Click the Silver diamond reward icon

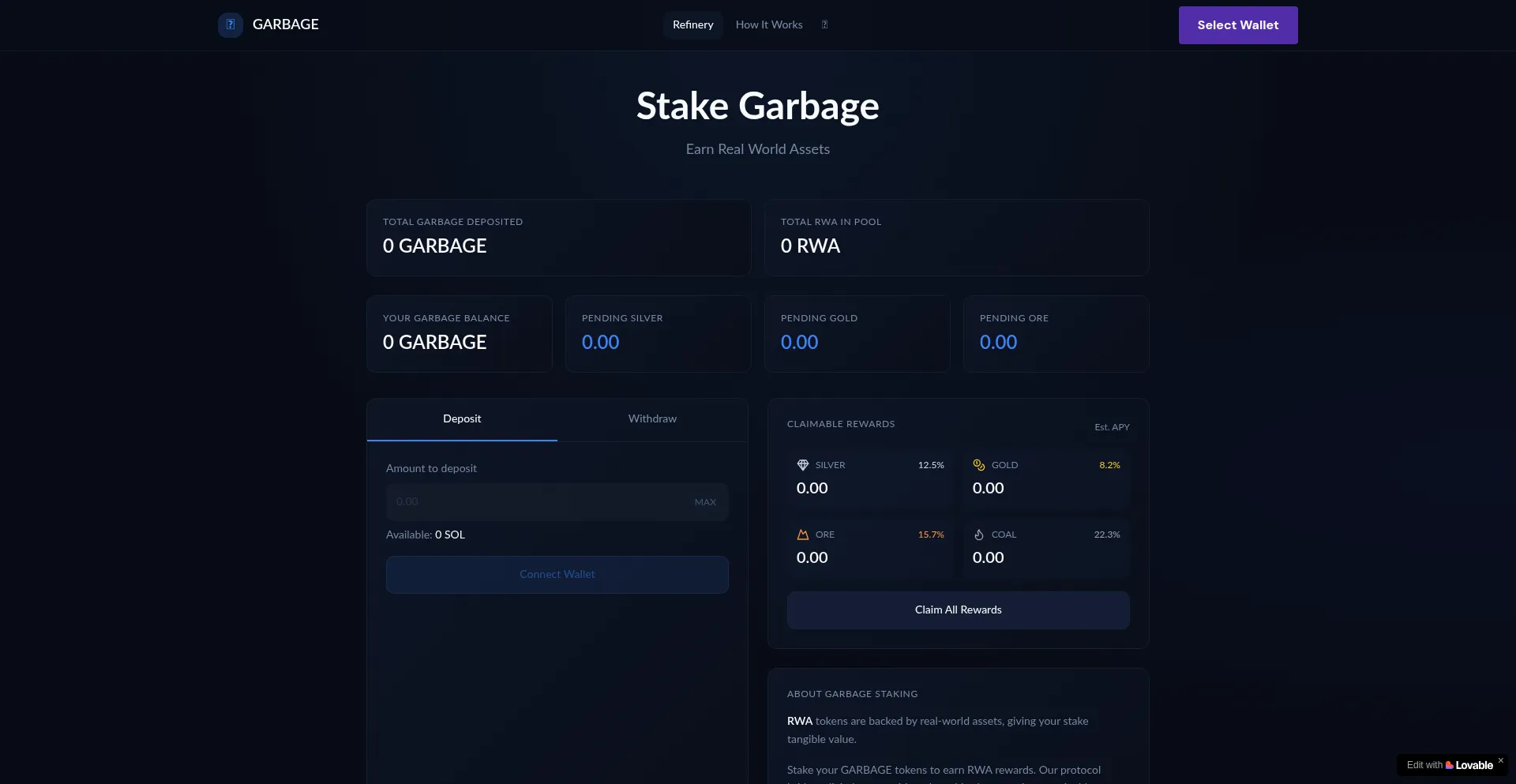tap(803, 465)
